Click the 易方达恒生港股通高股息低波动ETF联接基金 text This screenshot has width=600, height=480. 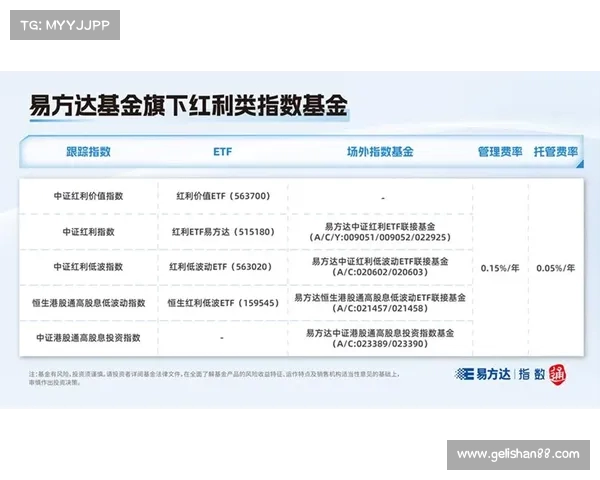[x=380, y=297]
